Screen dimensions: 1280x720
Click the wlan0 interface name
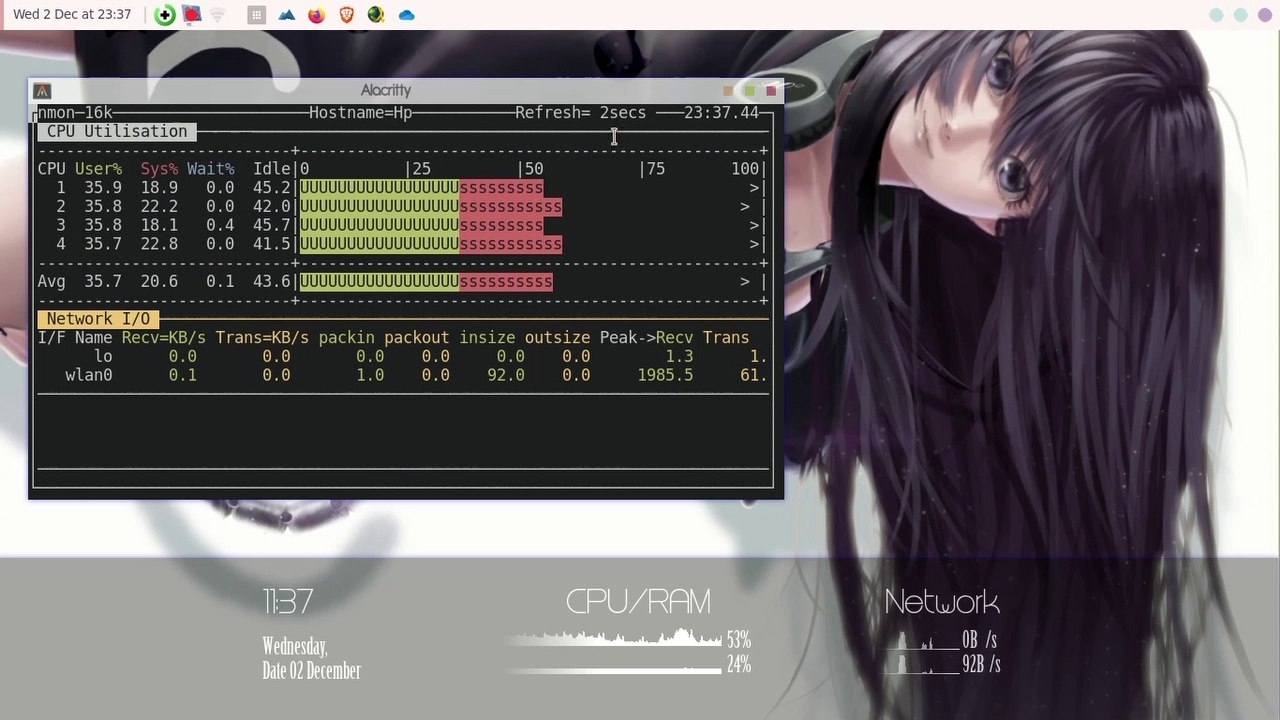pos(89,376)
